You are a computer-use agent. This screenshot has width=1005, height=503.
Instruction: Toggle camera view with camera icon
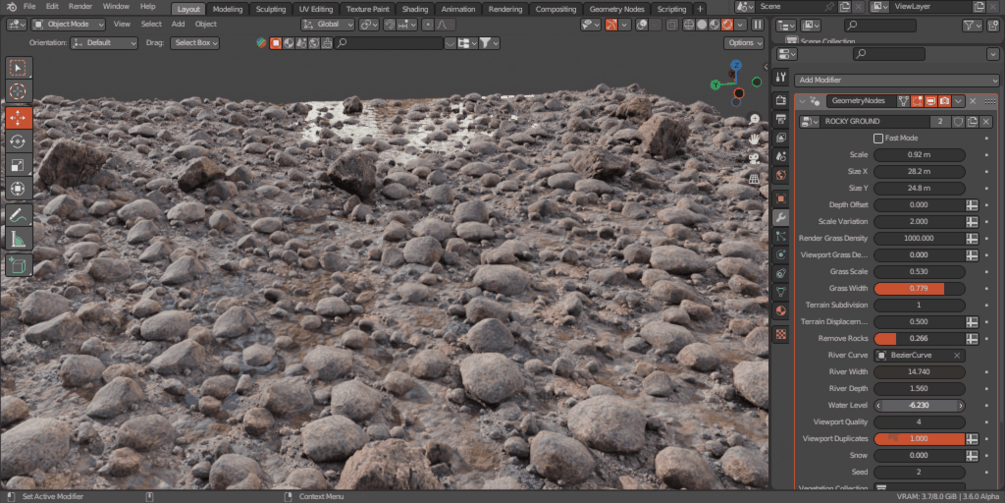click(754, 158)
